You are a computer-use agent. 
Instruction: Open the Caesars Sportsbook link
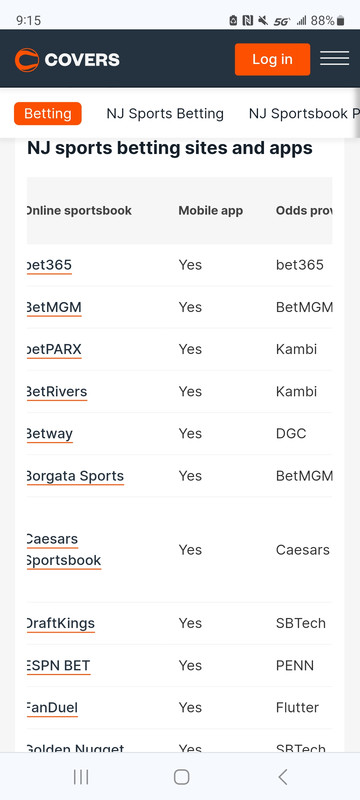64,549
